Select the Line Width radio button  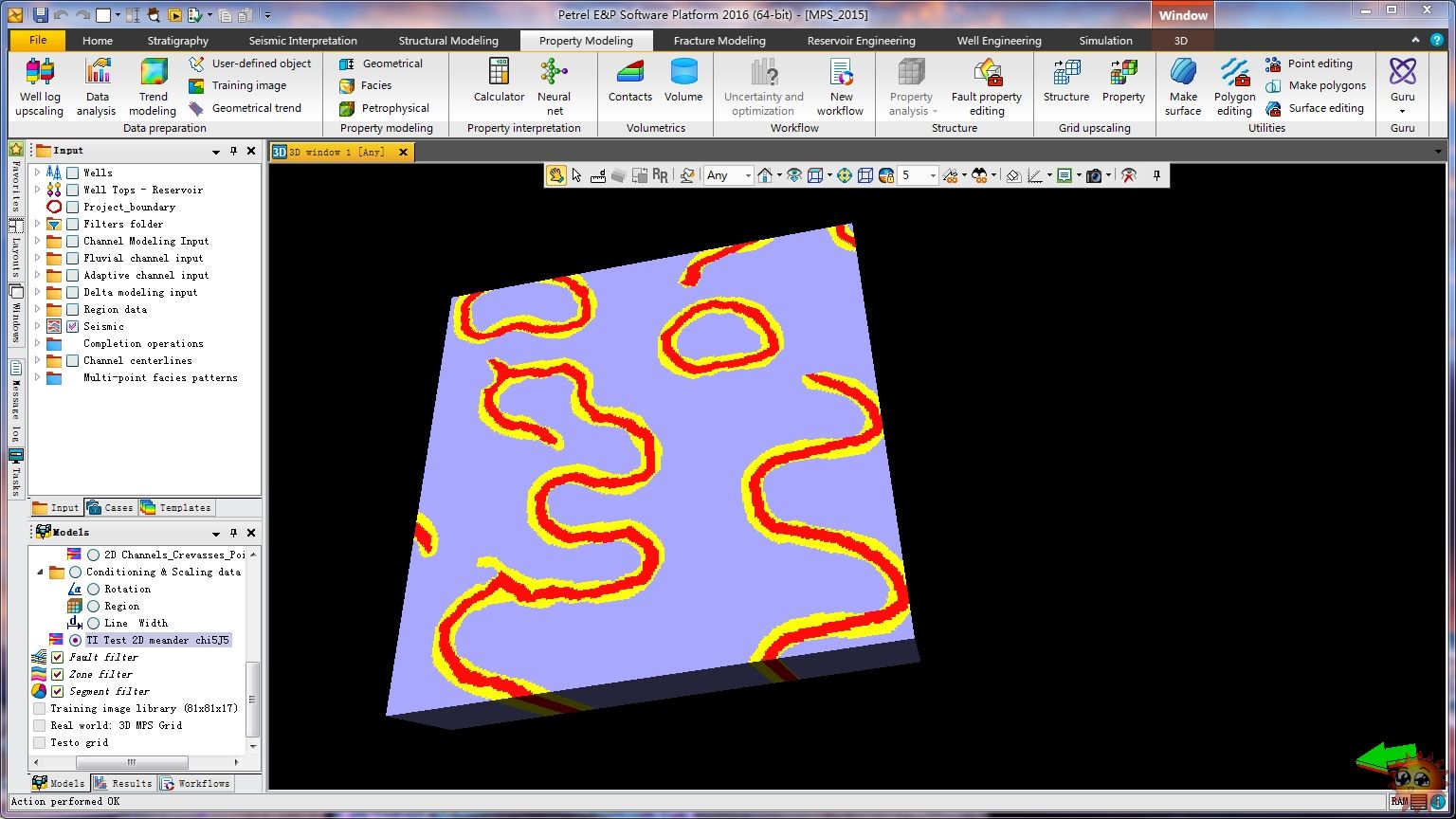93,623
